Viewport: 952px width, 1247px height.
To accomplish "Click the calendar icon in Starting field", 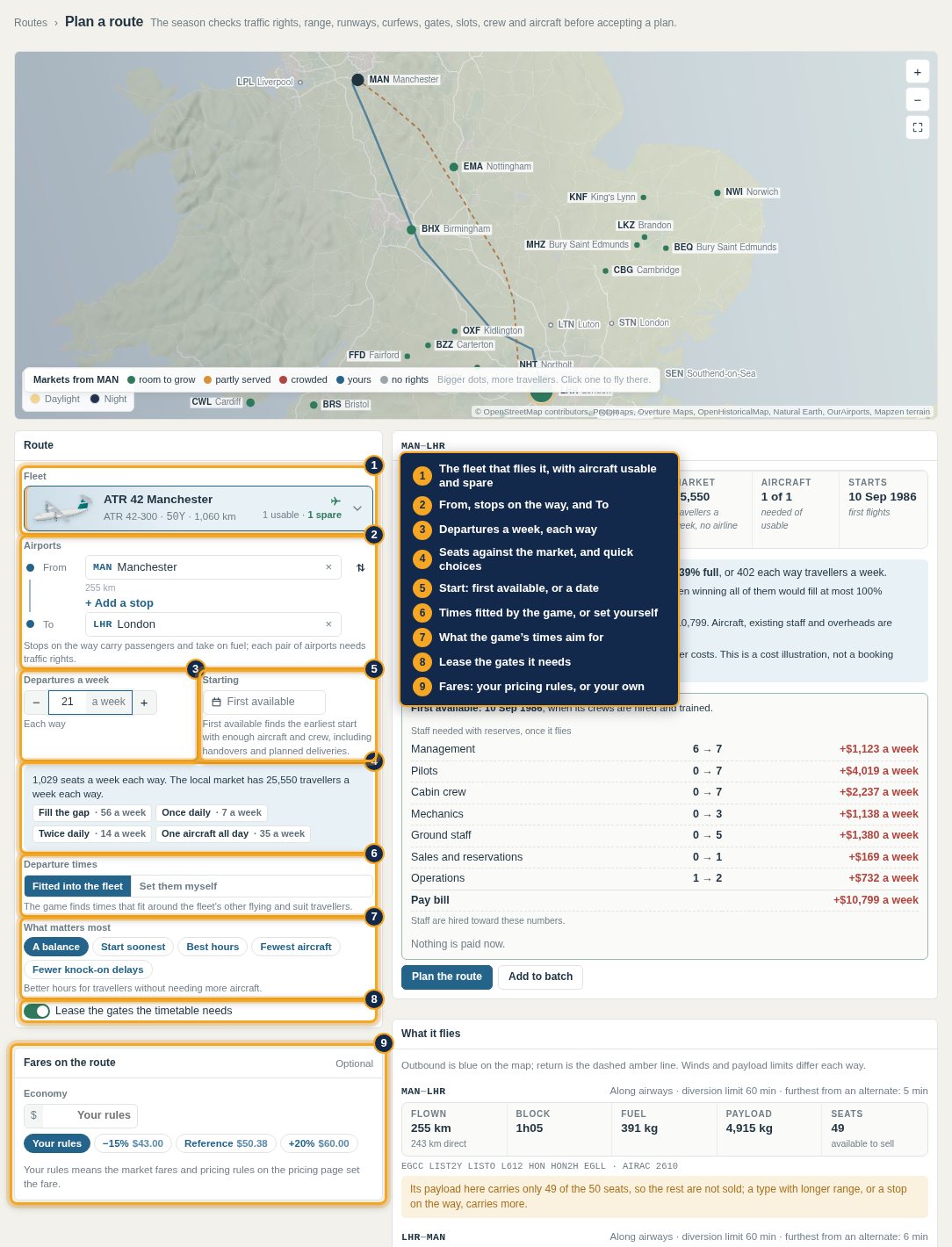I will pyautogui.click(x=216, y=703).
